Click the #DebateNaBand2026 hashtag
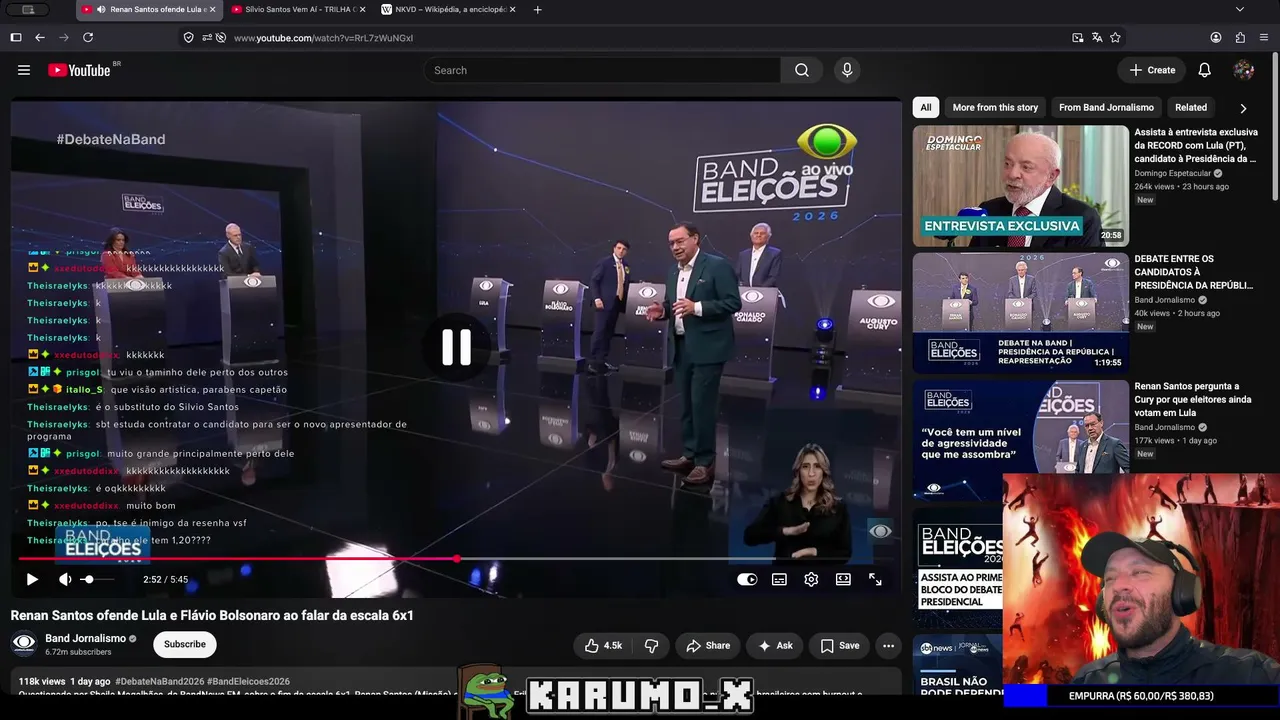The height and width of the screenshot is (720, 1280). (160, 682)
